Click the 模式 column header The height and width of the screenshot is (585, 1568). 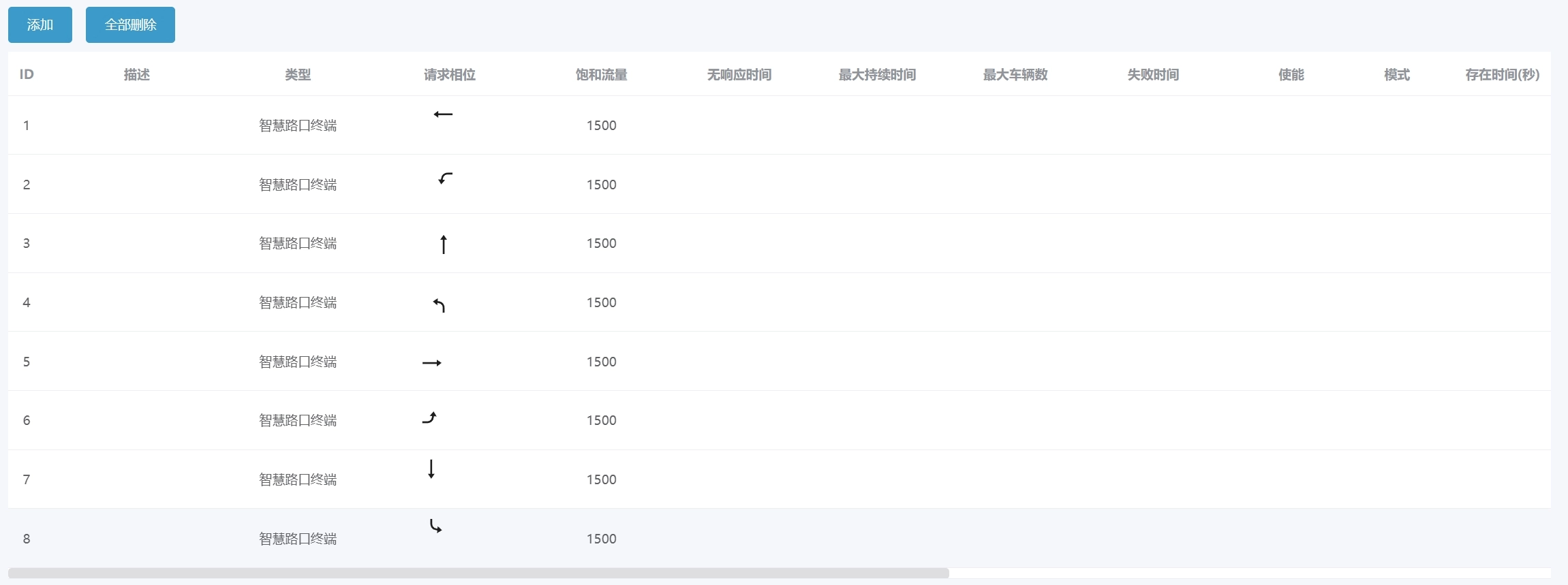(1396, 75)
